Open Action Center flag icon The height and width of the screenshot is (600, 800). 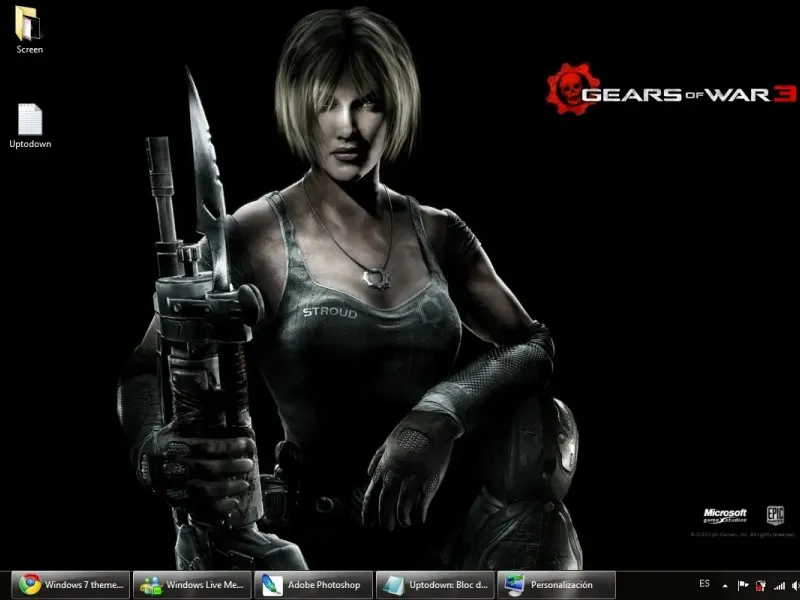pyautogui.click(x=743, y=585)
